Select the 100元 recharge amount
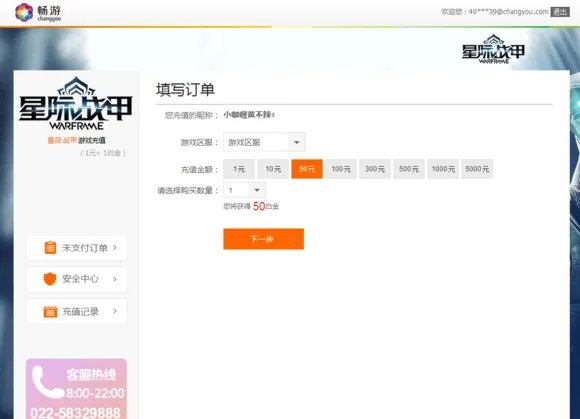Image resolution: width=580 pixels, height=419 pixels. pos(341,169)
